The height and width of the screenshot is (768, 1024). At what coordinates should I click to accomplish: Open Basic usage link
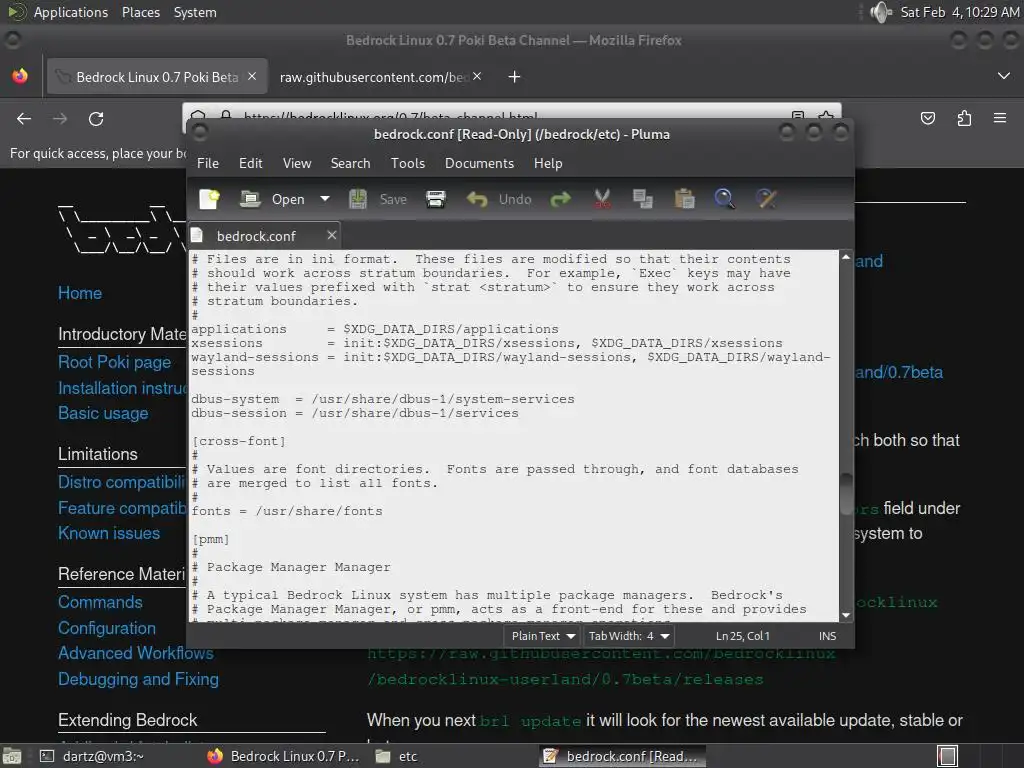[x=103, y=413]
